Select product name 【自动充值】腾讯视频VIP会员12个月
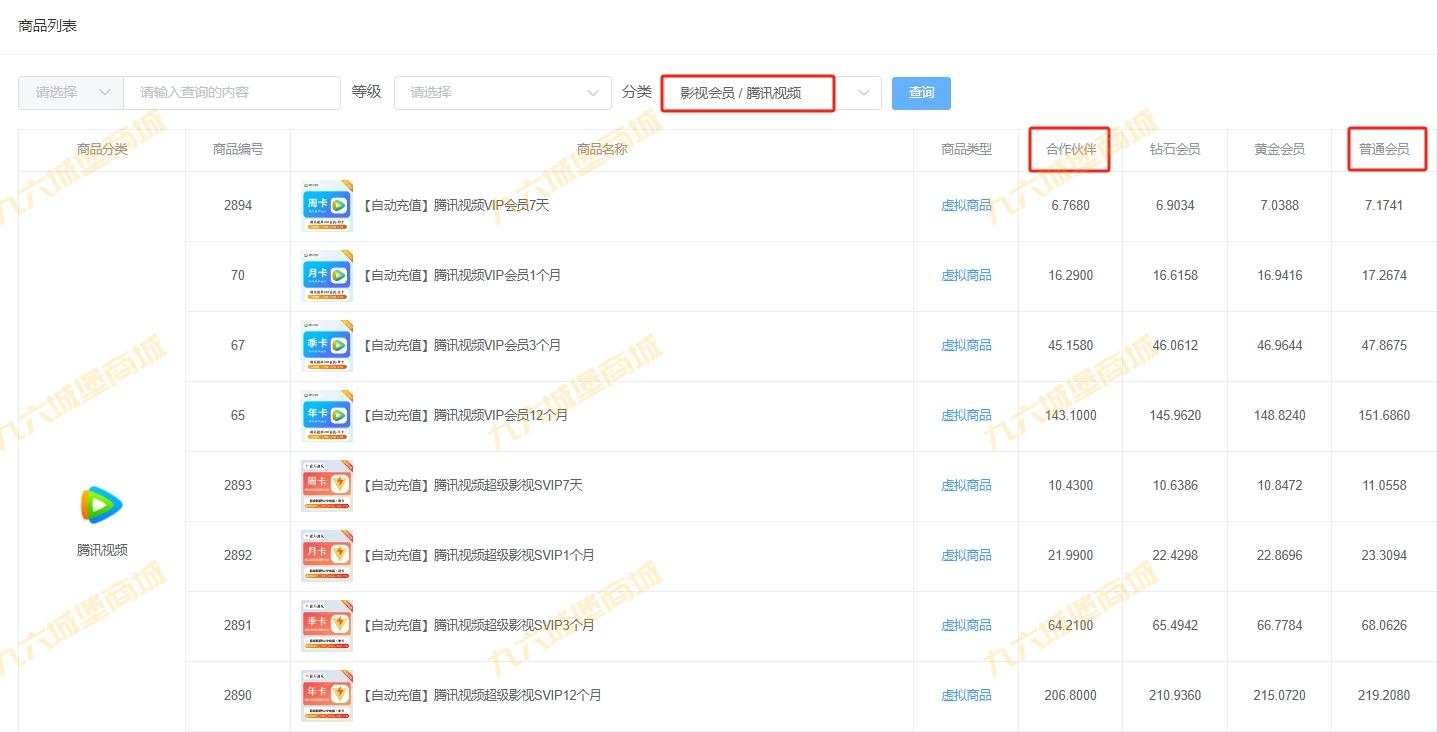1437x732 pixels. (x=464, y=415)
